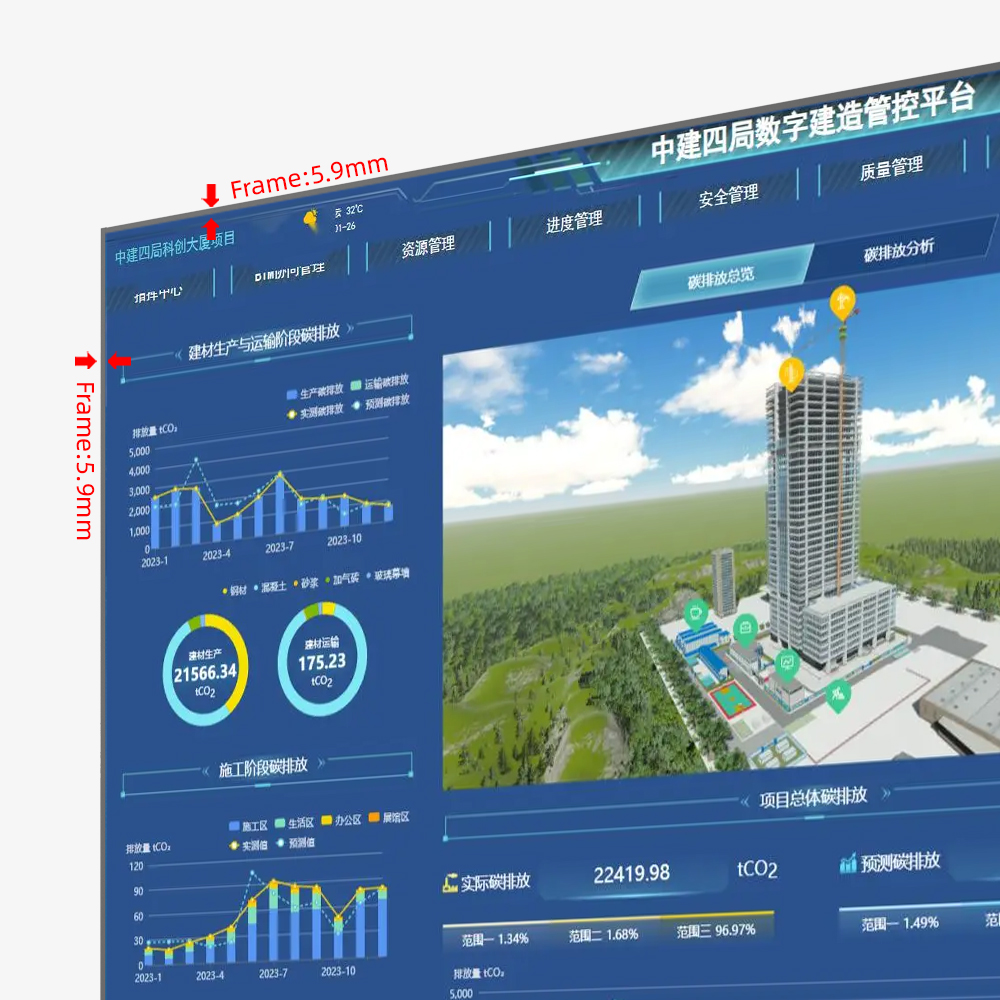Click the 实际碳排放 factory icon

(450, 884)
